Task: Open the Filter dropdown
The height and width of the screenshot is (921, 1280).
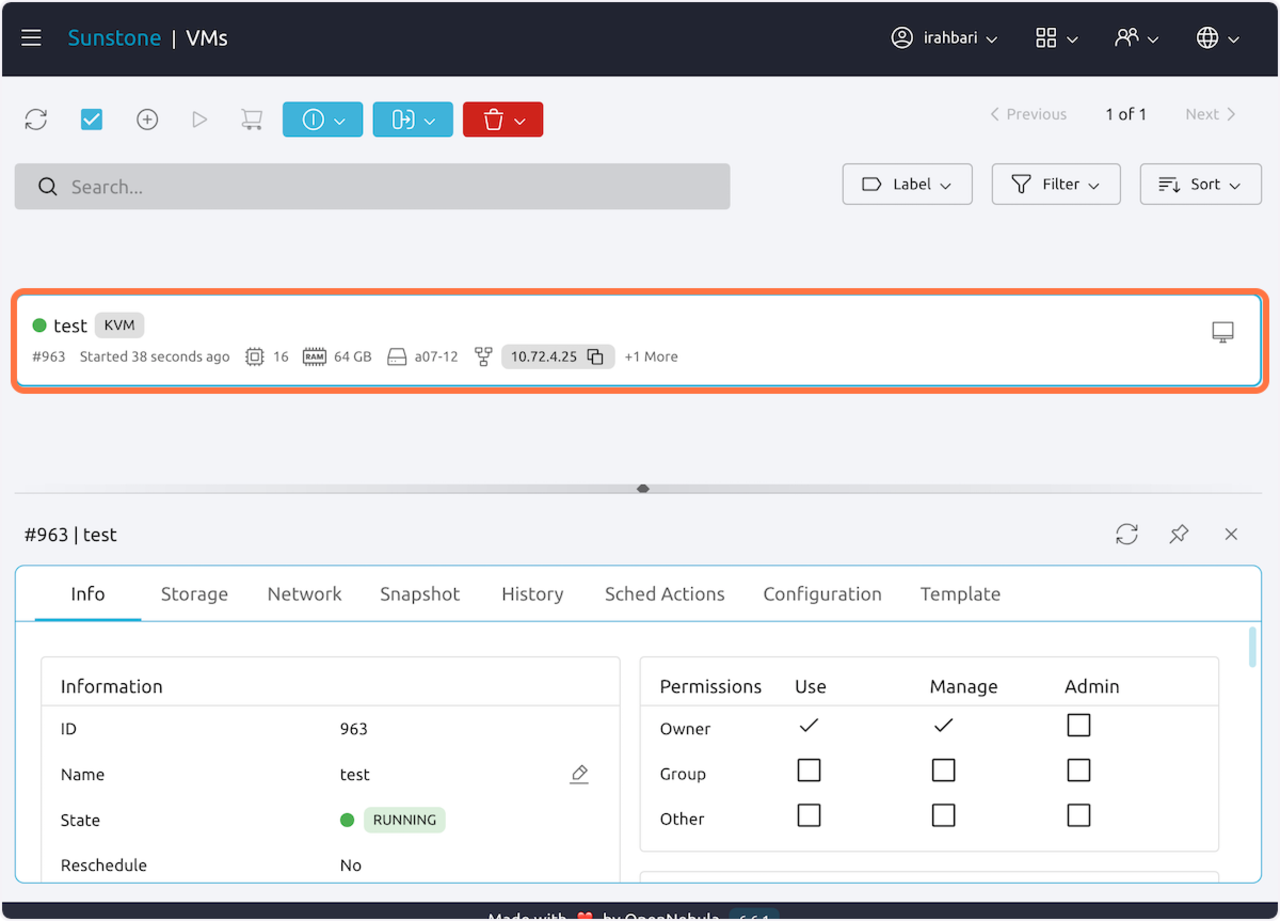Action: [1056, 184]
